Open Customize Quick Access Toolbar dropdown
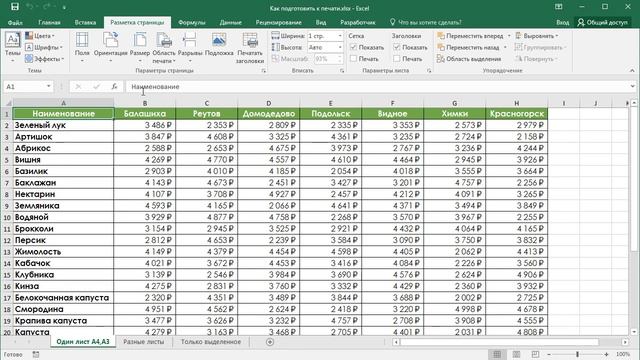The height and width of the screenshot is (360, 640). tap(64, 7)
